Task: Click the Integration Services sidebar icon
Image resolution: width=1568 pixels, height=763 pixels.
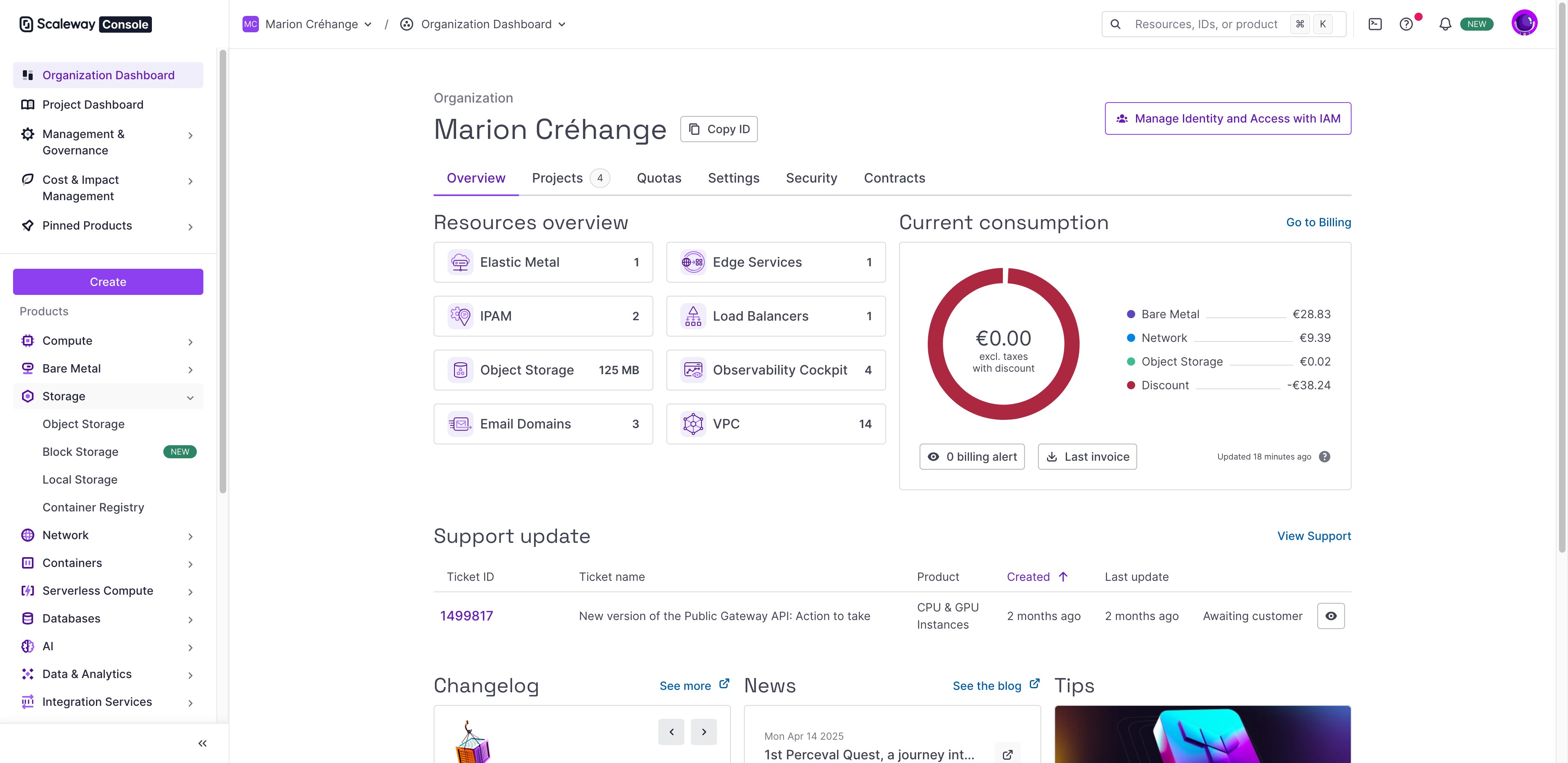Action: tap(27, 702)
